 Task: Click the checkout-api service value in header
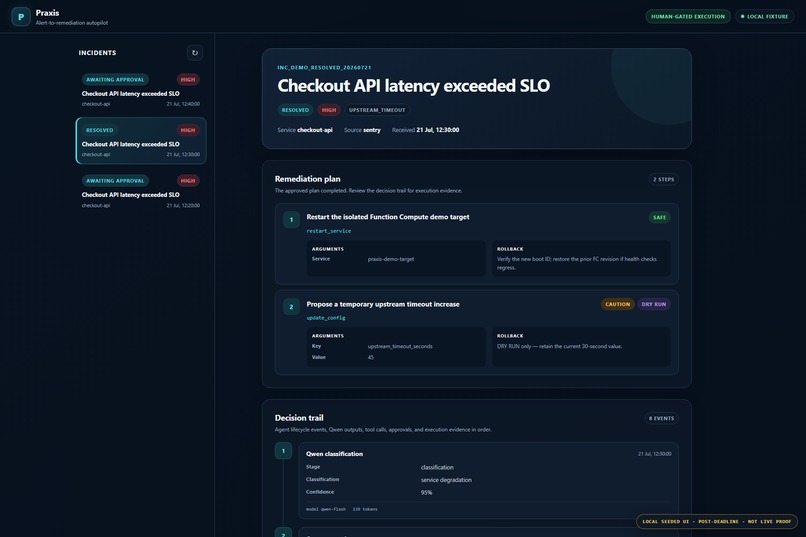click(315, 130)
